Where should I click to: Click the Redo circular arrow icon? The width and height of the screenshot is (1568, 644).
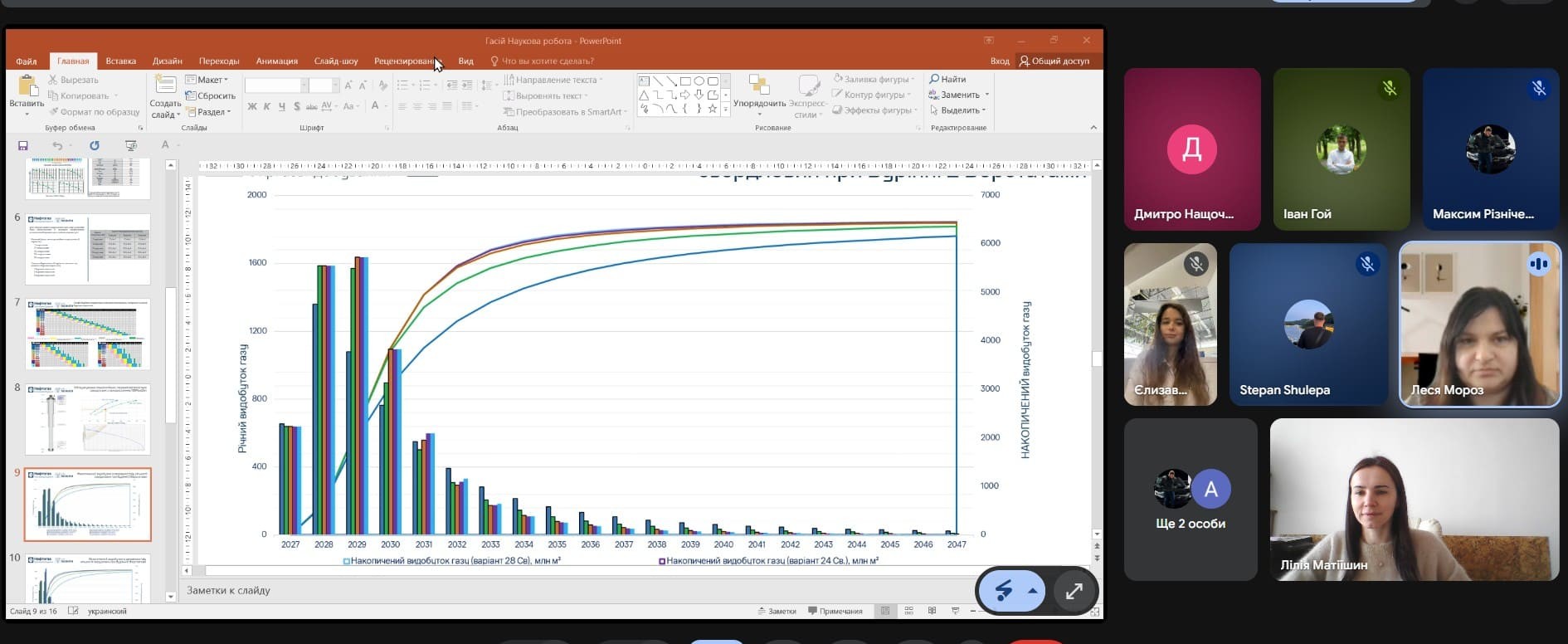[95, 145]
